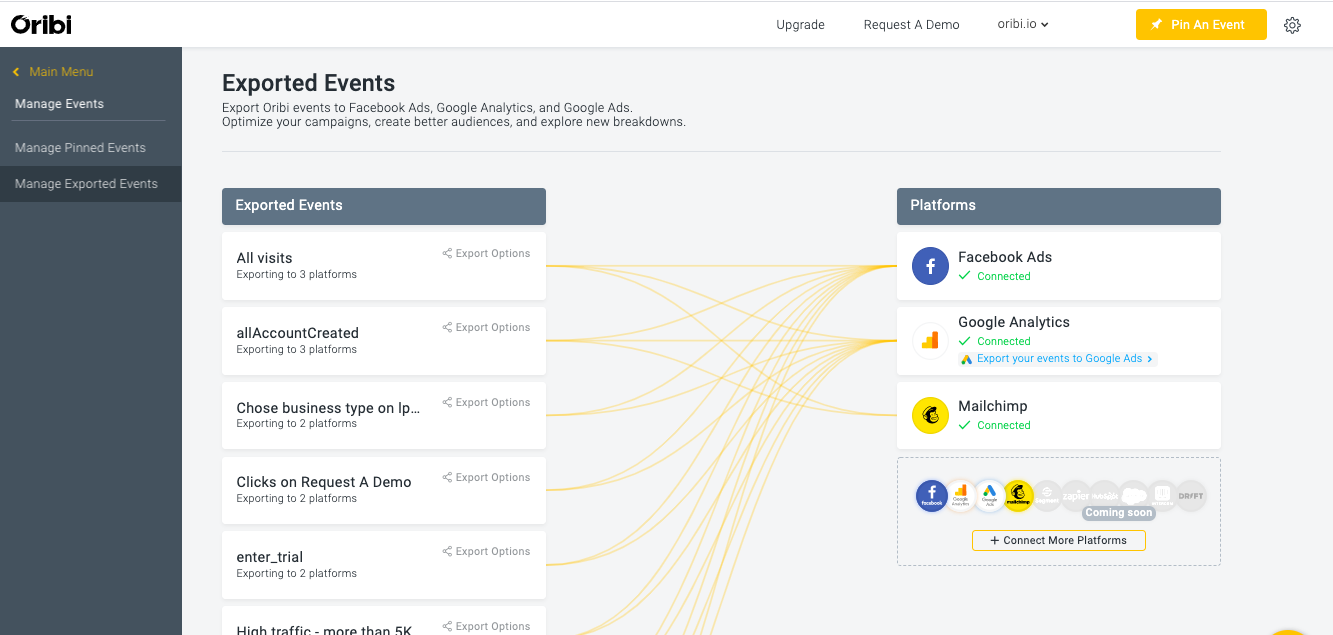Viewport: 1333px width, 635px height.
Task: Click the Facebook Ads logo in Platforms list
Action: click(930, 266)
